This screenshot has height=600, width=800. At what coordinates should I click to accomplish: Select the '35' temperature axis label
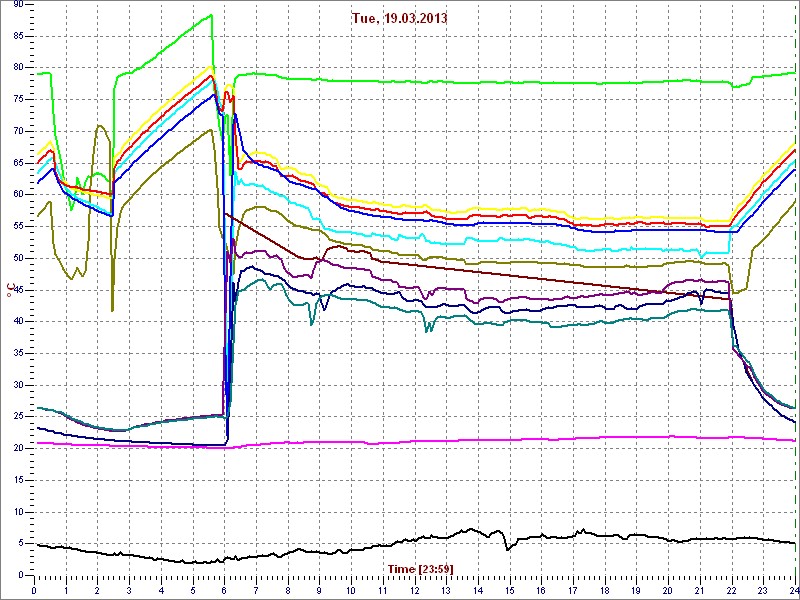[17, 353]
